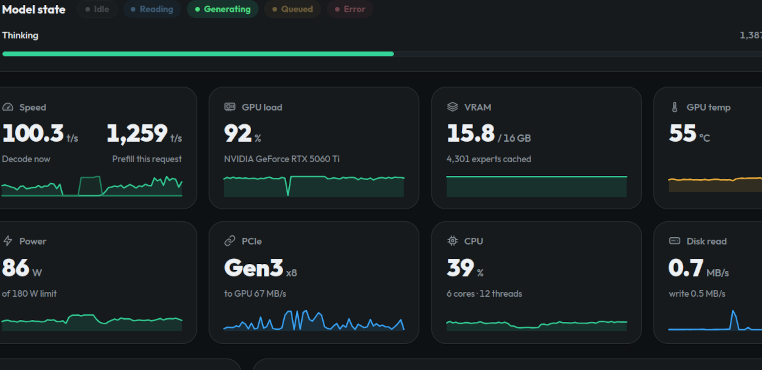Image resolution: width=762 pixels, height=370 pixels.
Task: Click the Disk read drive icon
Action: 675,241
